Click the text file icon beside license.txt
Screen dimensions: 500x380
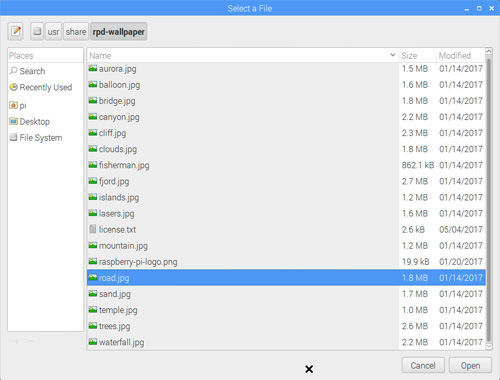(x=93, y=229)
